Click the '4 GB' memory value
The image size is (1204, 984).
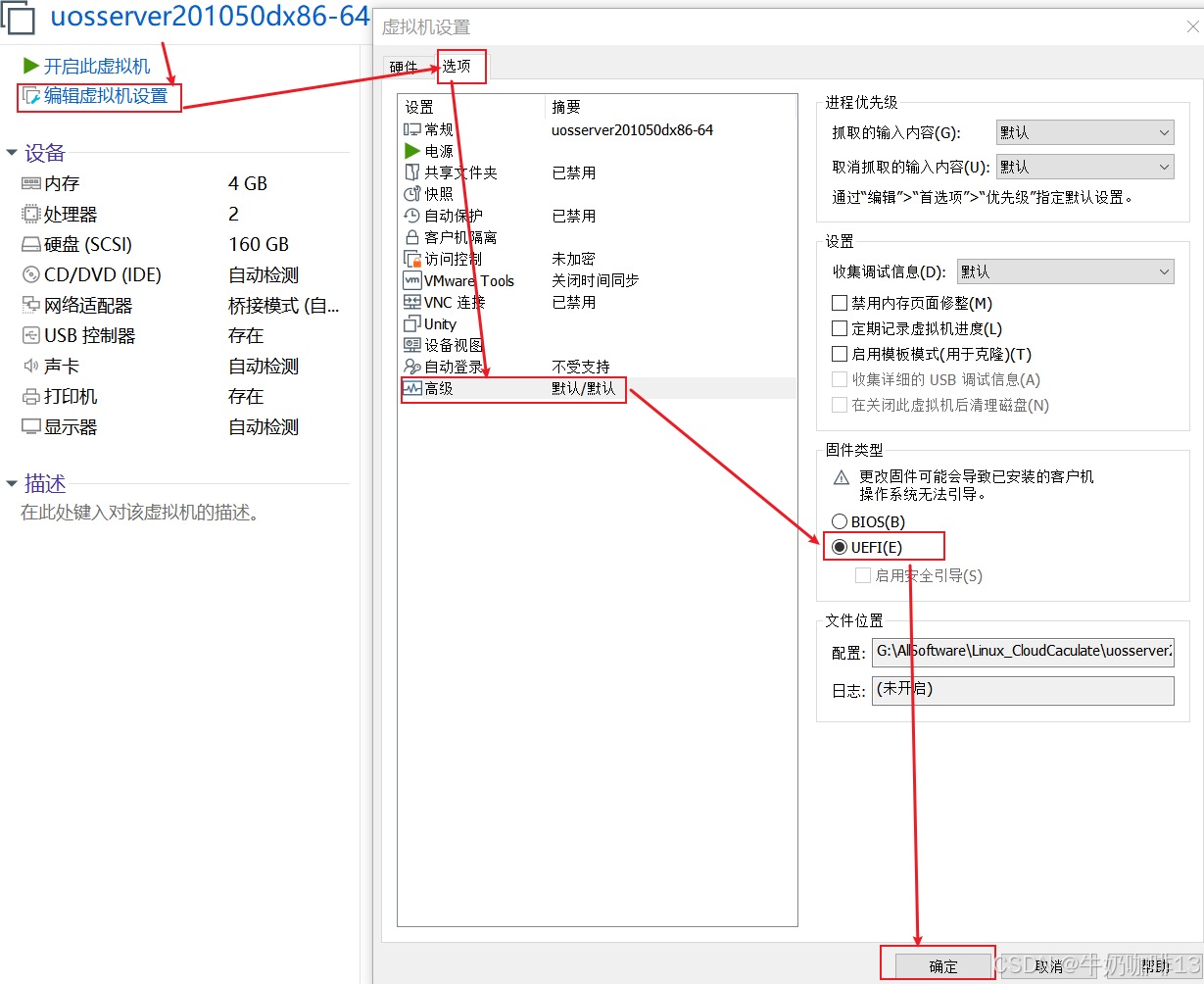coord(248,183)
